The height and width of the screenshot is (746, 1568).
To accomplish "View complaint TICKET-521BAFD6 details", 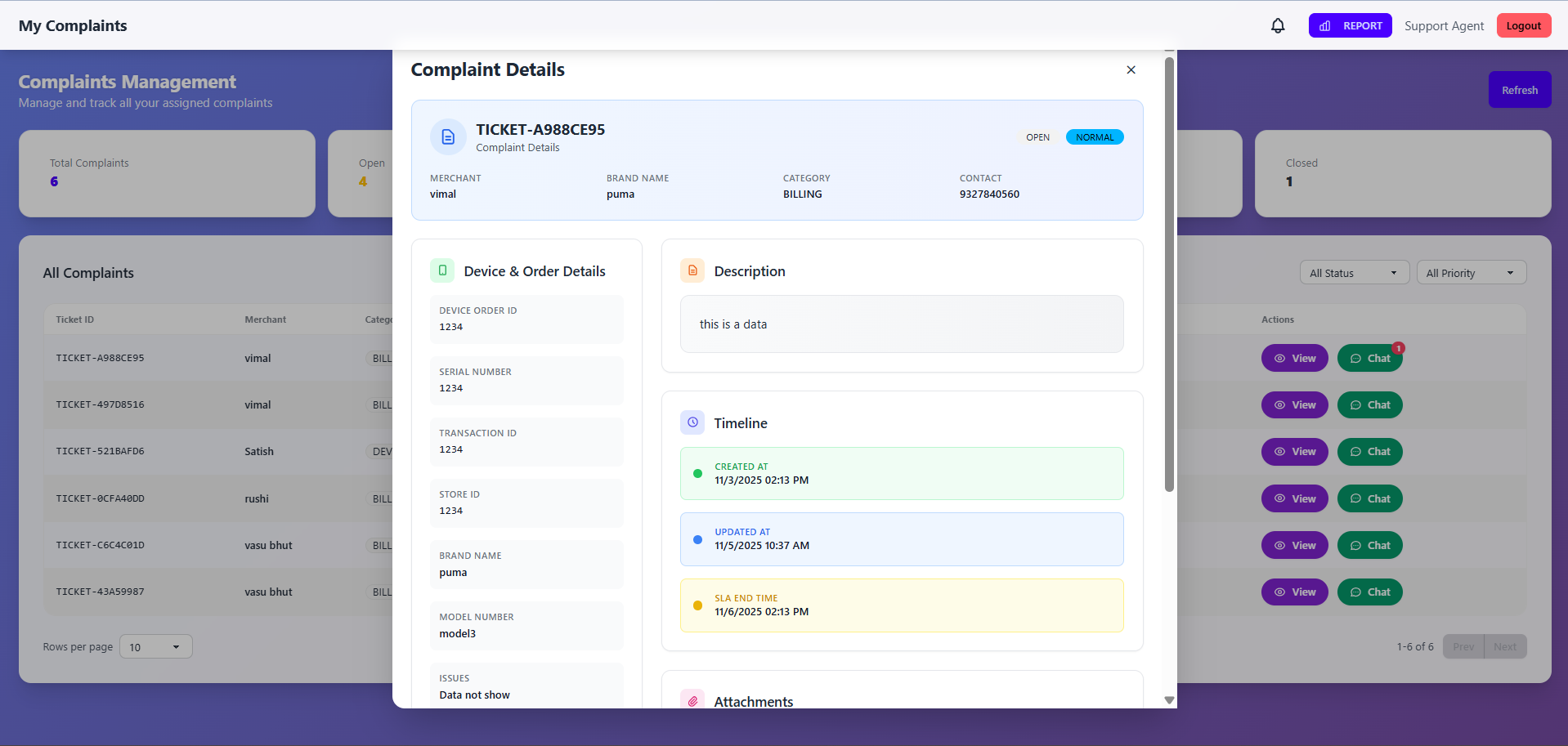I will pos(1295,452).
